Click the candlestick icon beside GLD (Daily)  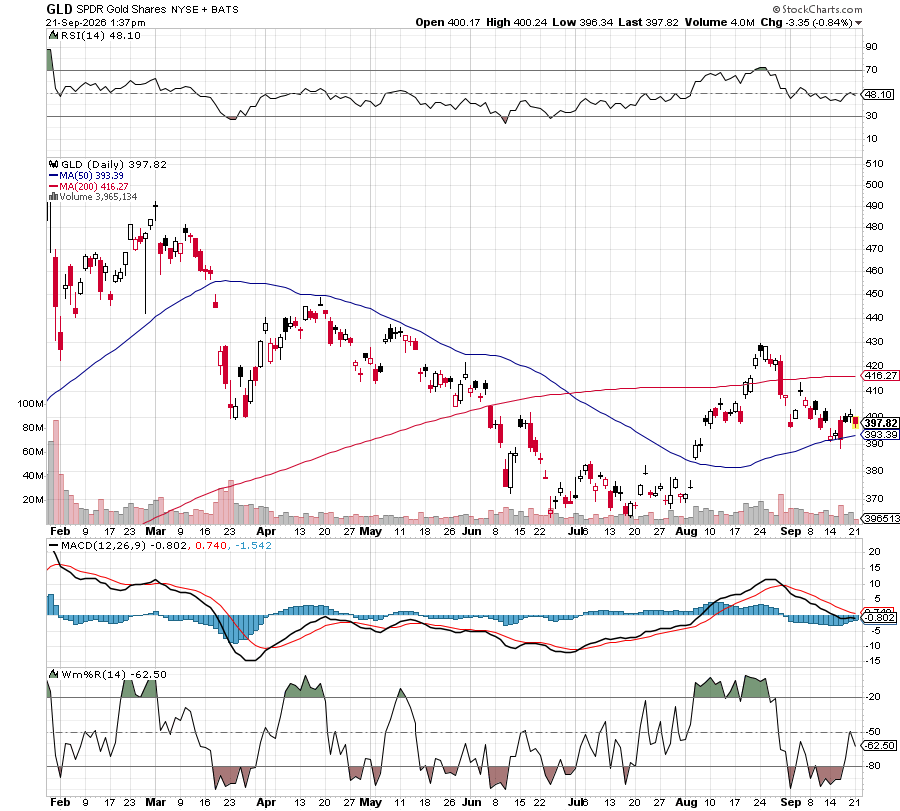[x=53, y=164]
